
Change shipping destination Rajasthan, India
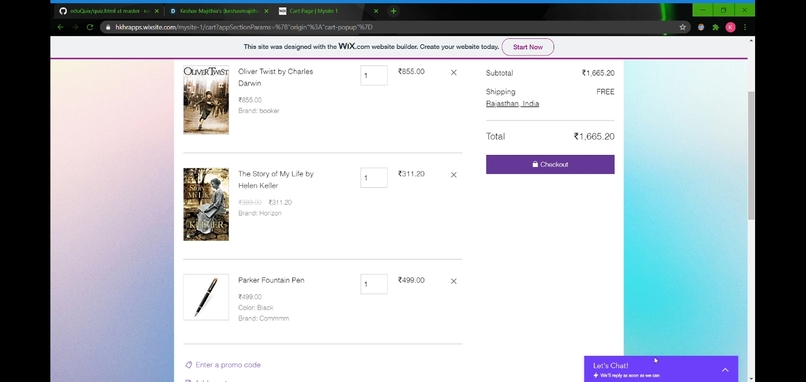pyautogui.click(x=512, y=103)
